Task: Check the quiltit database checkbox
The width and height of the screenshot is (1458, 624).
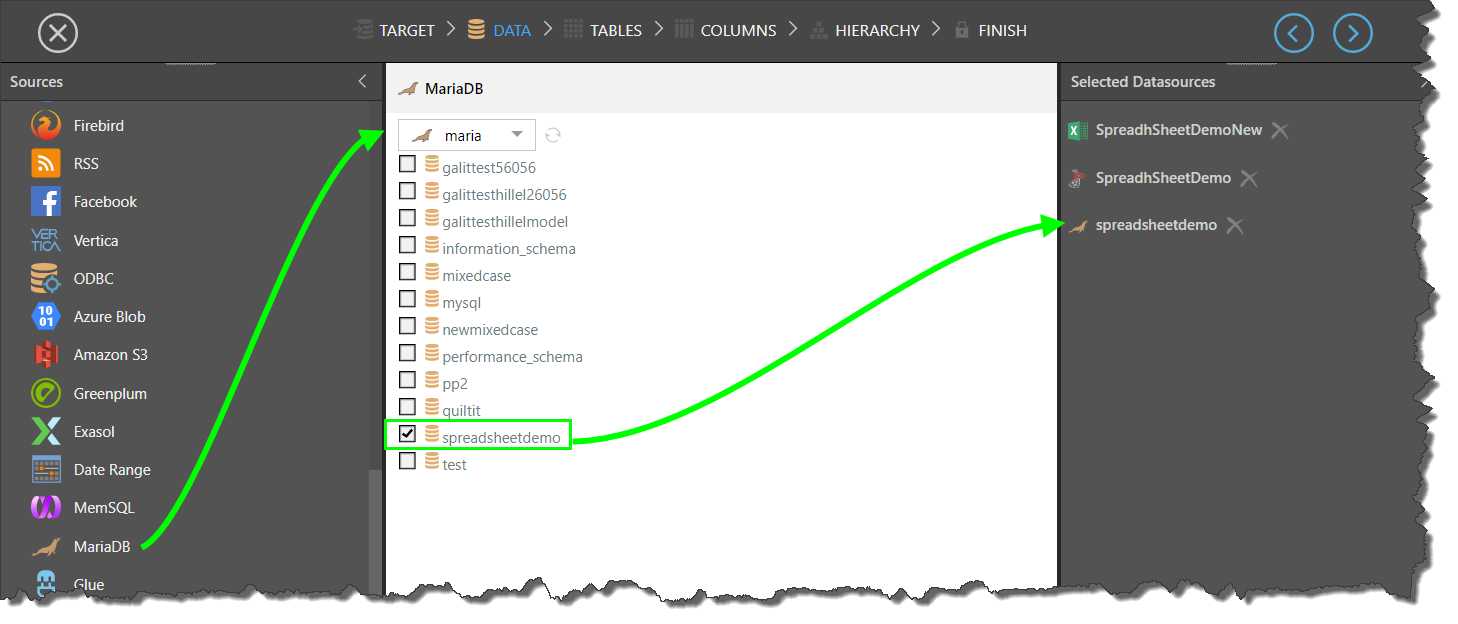Action: 408,407
